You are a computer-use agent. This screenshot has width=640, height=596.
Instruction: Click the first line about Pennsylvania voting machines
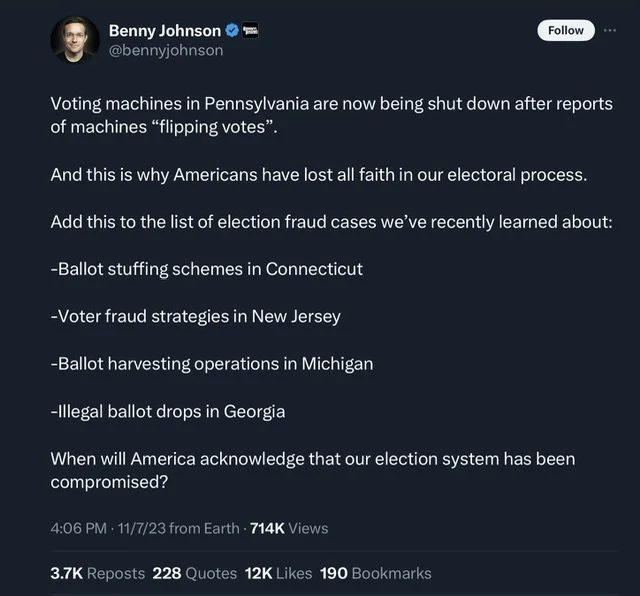(331, 104)
